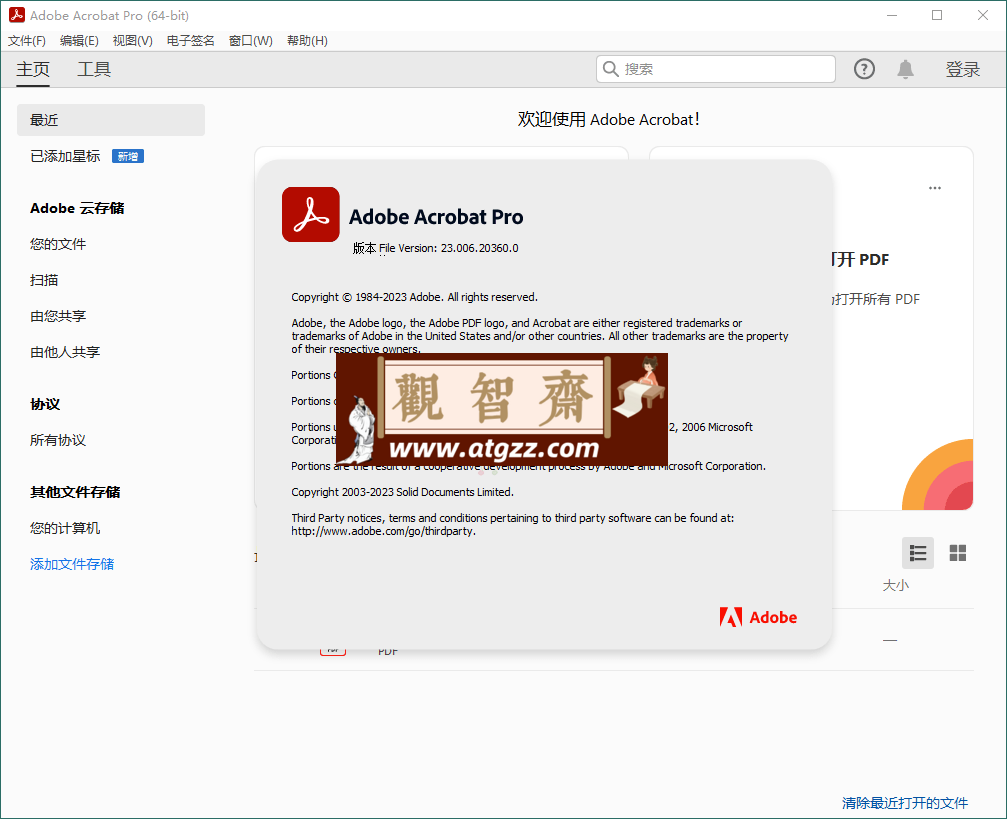Focus the 搜索 search field
The width and height of the screenshot is (1007, 819).
(715, 69)
